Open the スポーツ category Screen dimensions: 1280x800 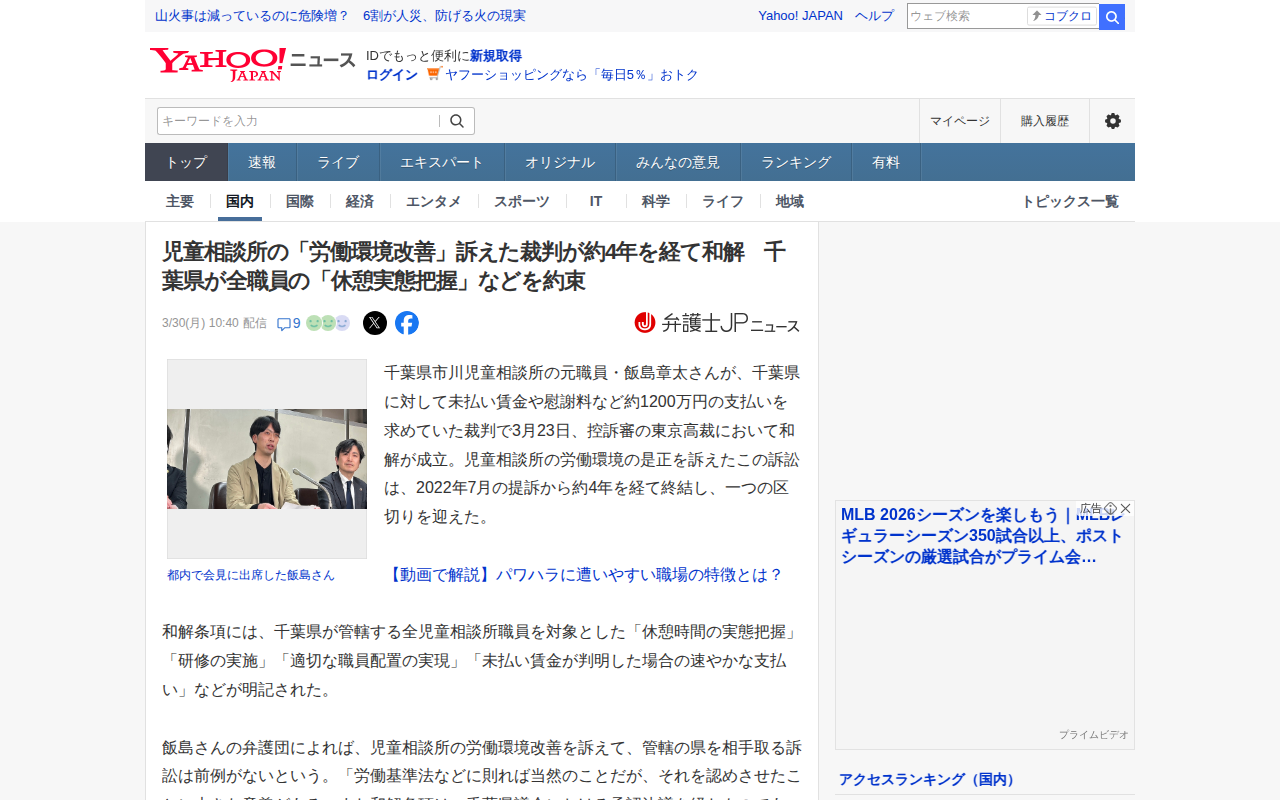pos(522,201)
